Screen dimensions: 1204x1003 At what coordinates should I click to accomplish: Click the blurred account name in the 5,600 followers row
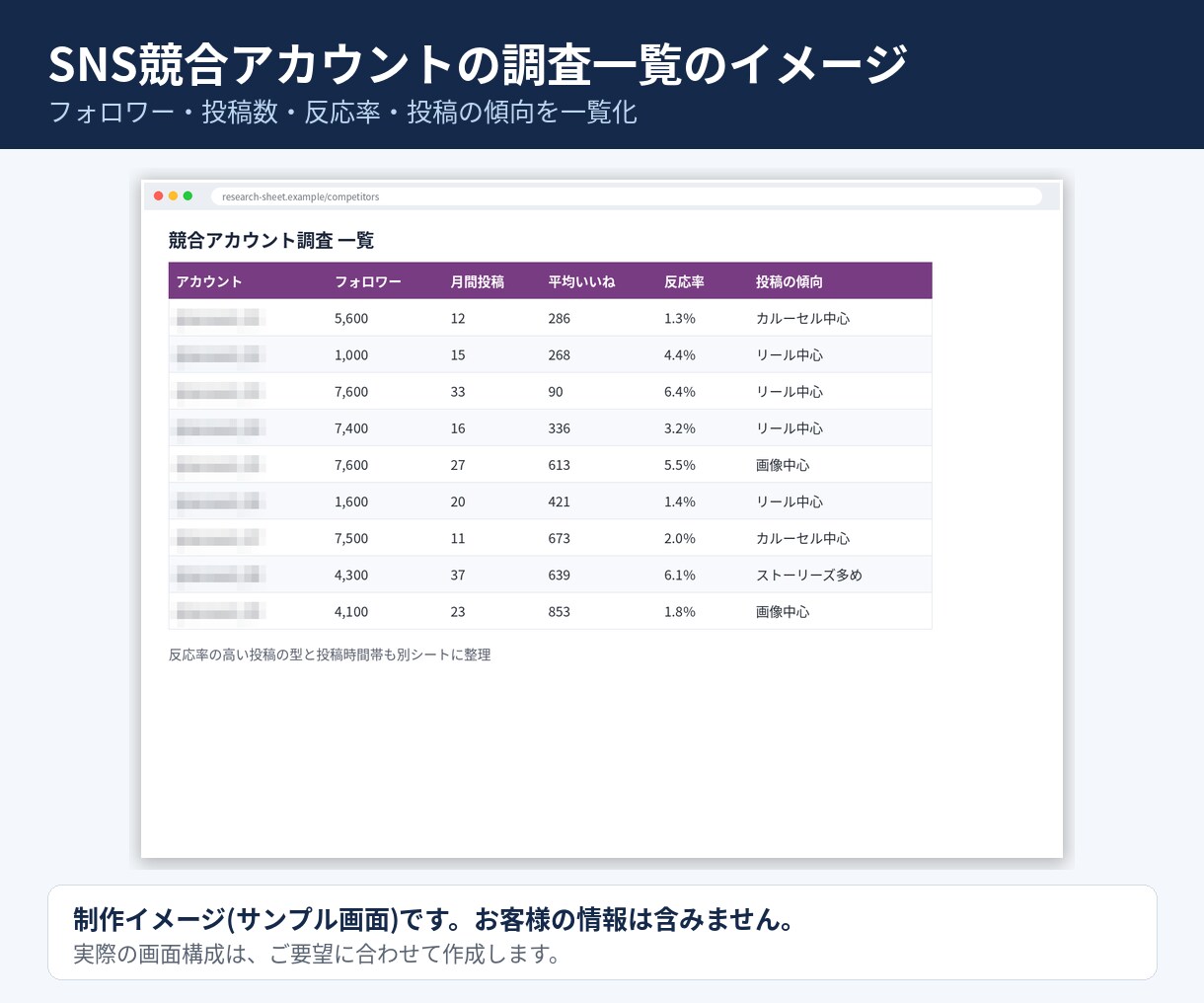[219, 319]
